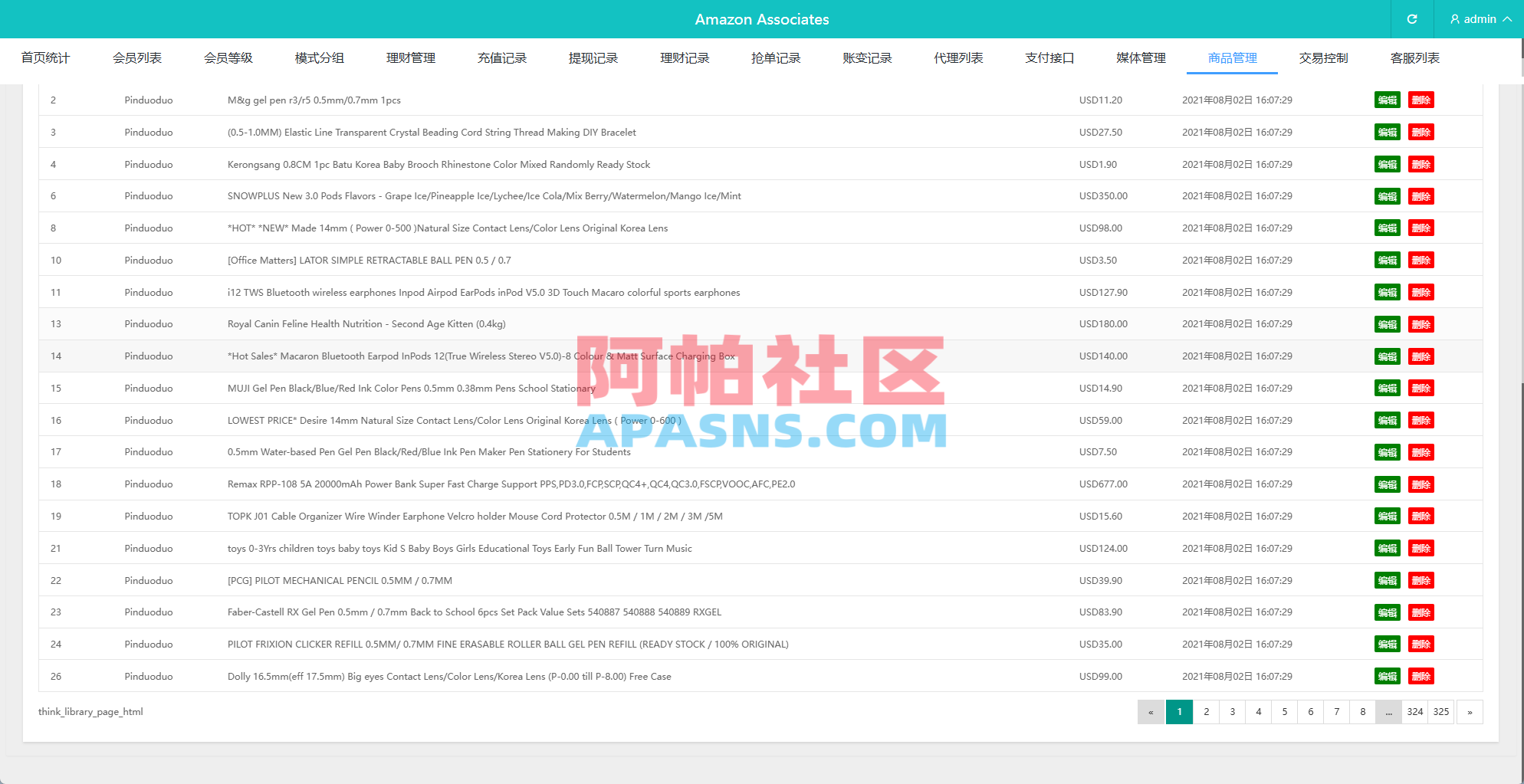Open the 模式分组 menu tab
The height and width of the screenshot is (784, 1524).
tap(320, 58)
